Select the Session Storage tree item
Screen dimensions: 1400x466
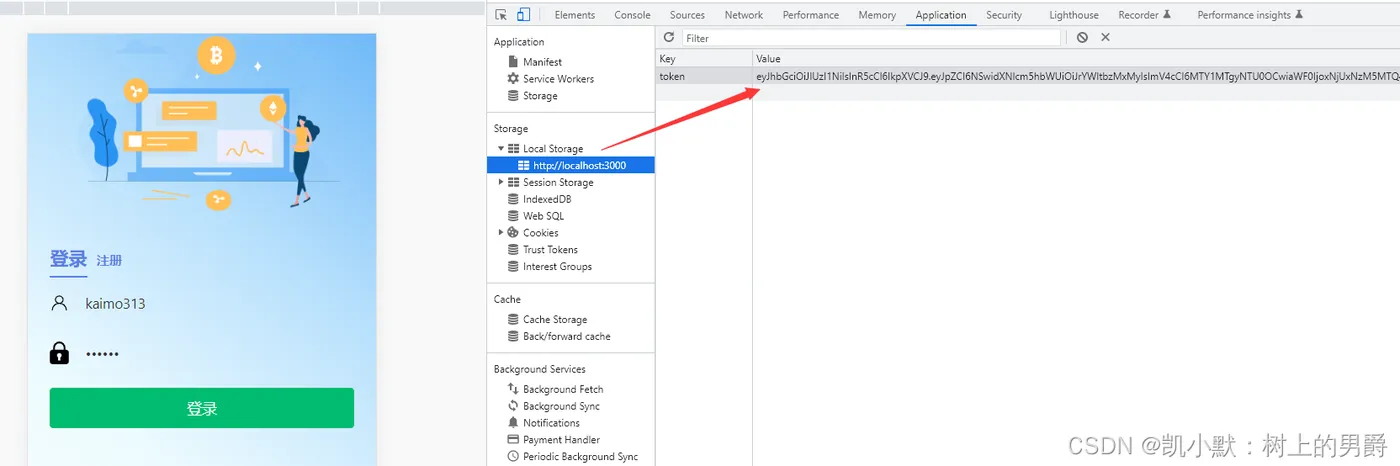(x=558, y=183)
